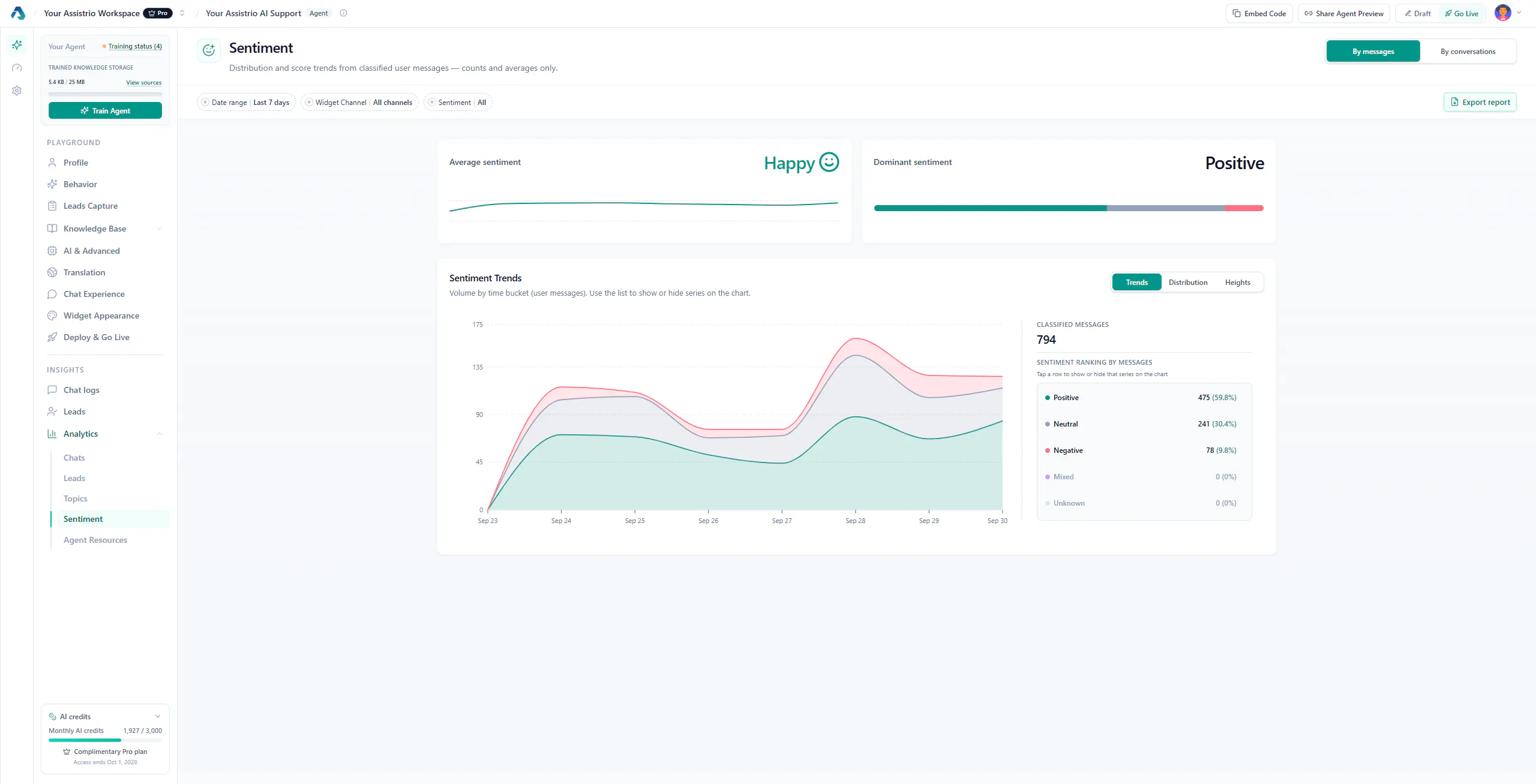Open Widget Appearance settings
1536x784 pixels.
[105, 316]
